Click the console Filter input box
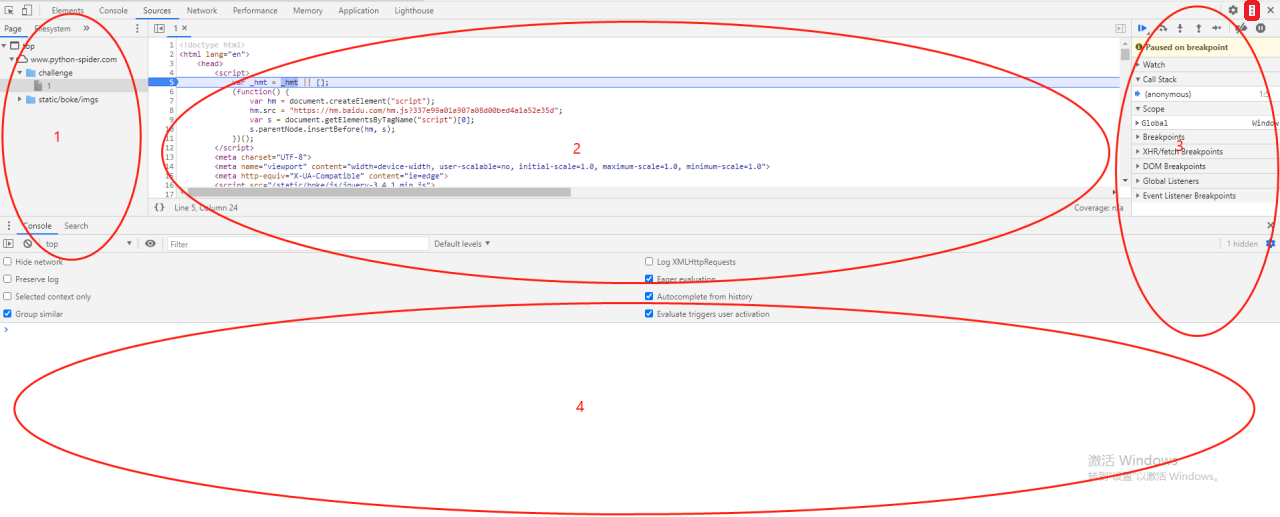 point(297,244)
